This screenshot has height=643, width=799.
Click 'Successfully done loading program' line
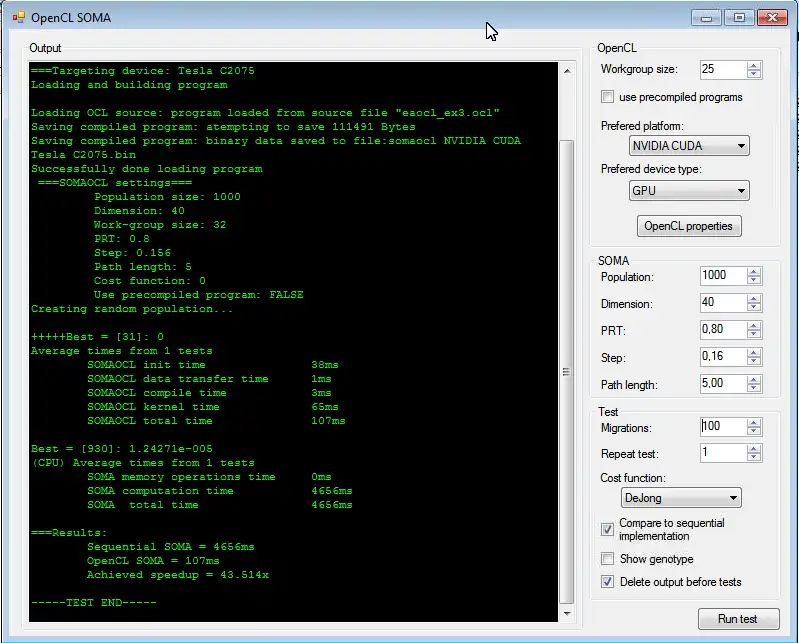(147, 169)
